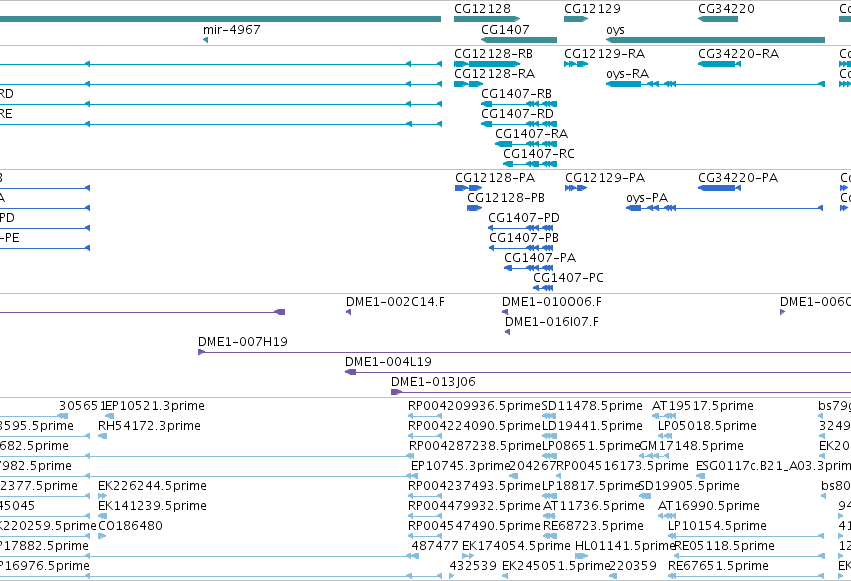Click the CG1407-PD protein label
The height and width of the screenshot is (581, 851).
[x=524, y=218]
